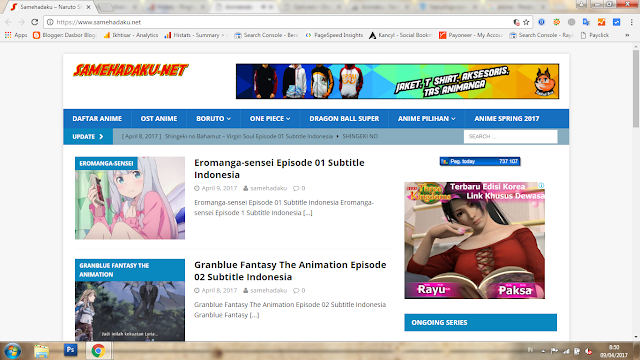Screen dimensions: 640x360
Task: Open File Explorer from the taskbar
Action: (41, 351)
